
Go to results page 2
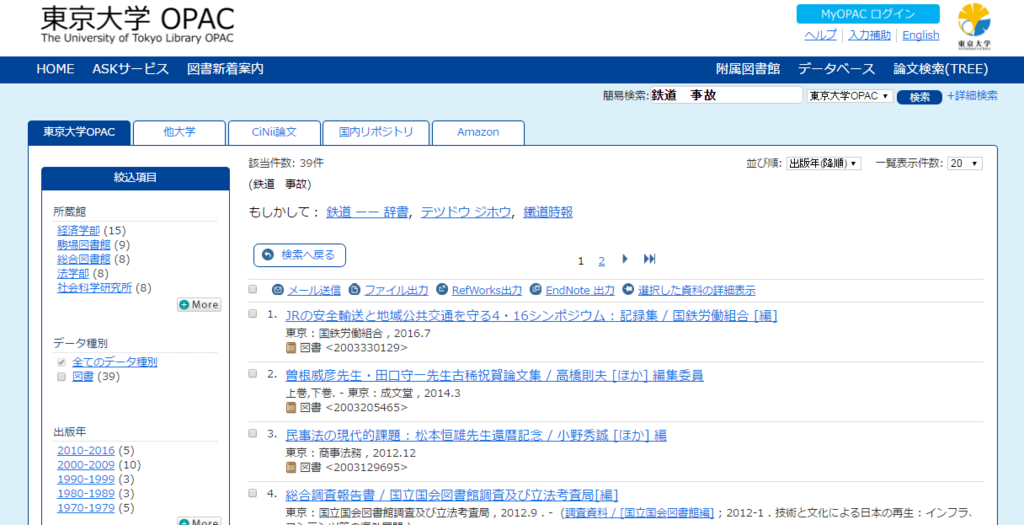(601, 261)
